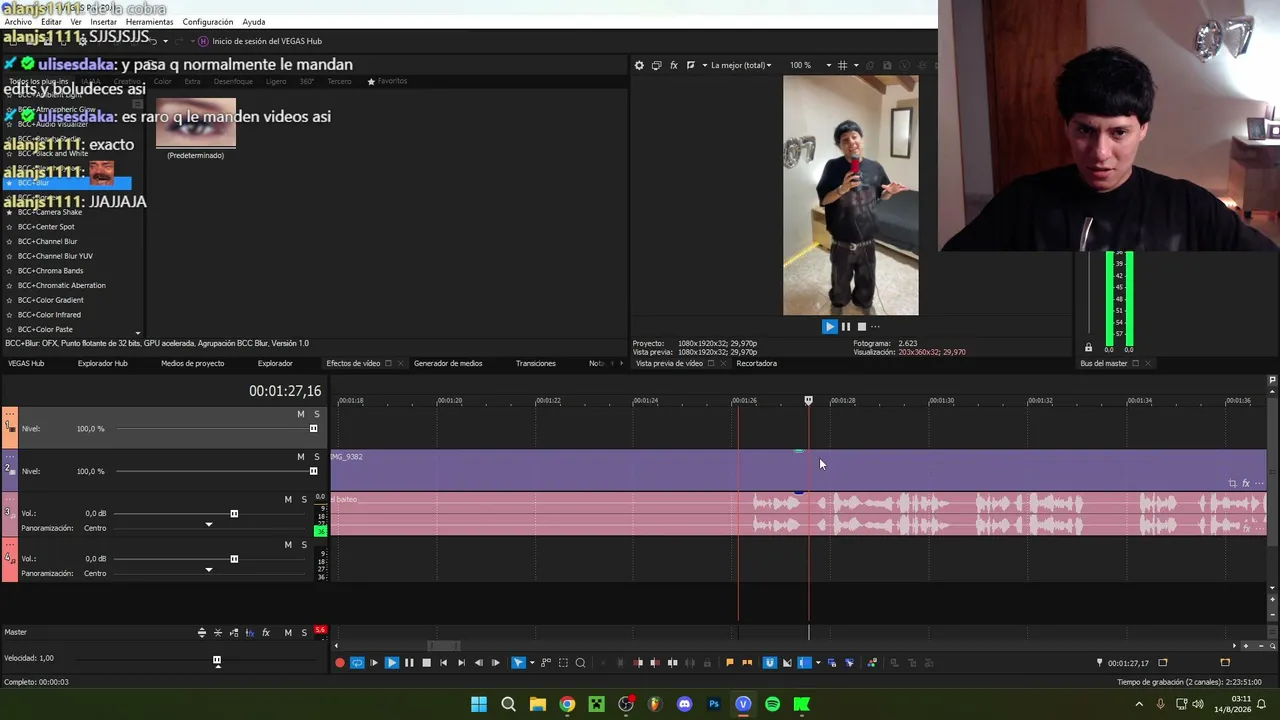Click the timeline transport play button

pyautogui.click(x=392, y=662)
